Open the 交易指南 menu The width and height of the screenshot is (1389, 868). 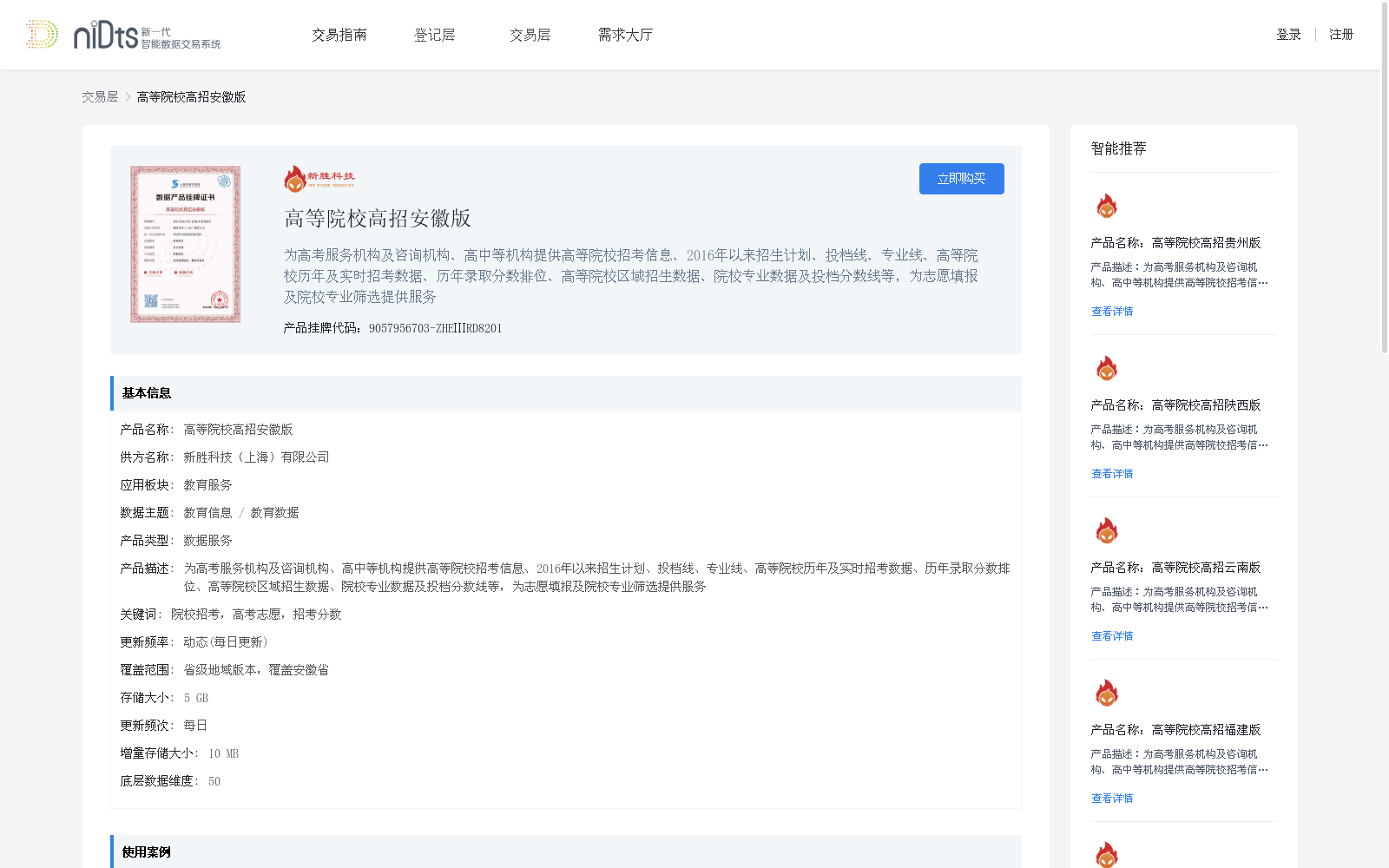point(339,35)
